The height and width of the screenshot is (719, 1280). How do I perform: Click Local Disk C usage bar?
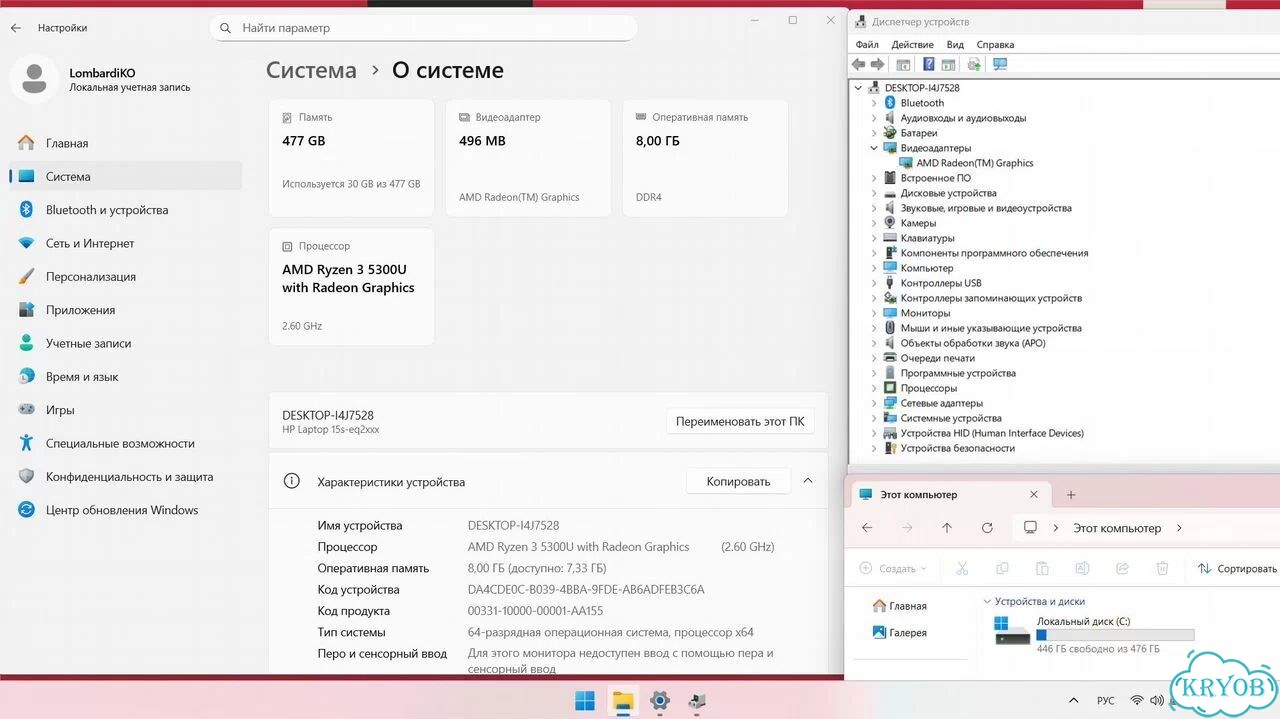(1115, 634)
